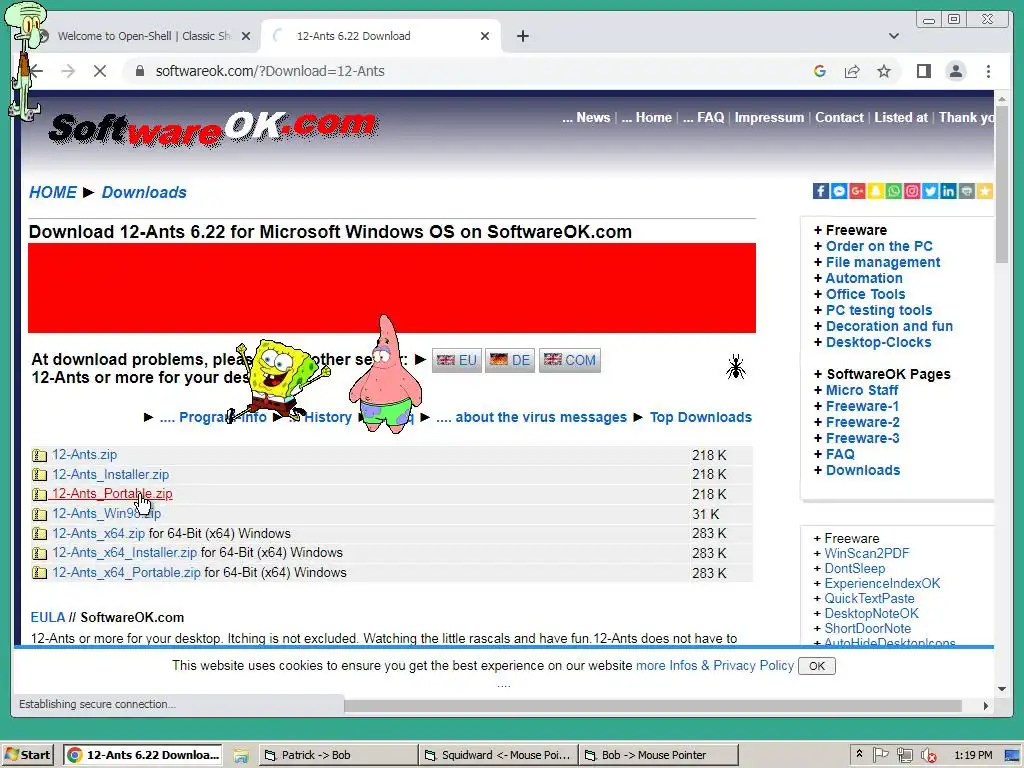This screenshot has height=768, width=1024.
Task: Choose the COM download server button
Action: [x=569, y=360]
